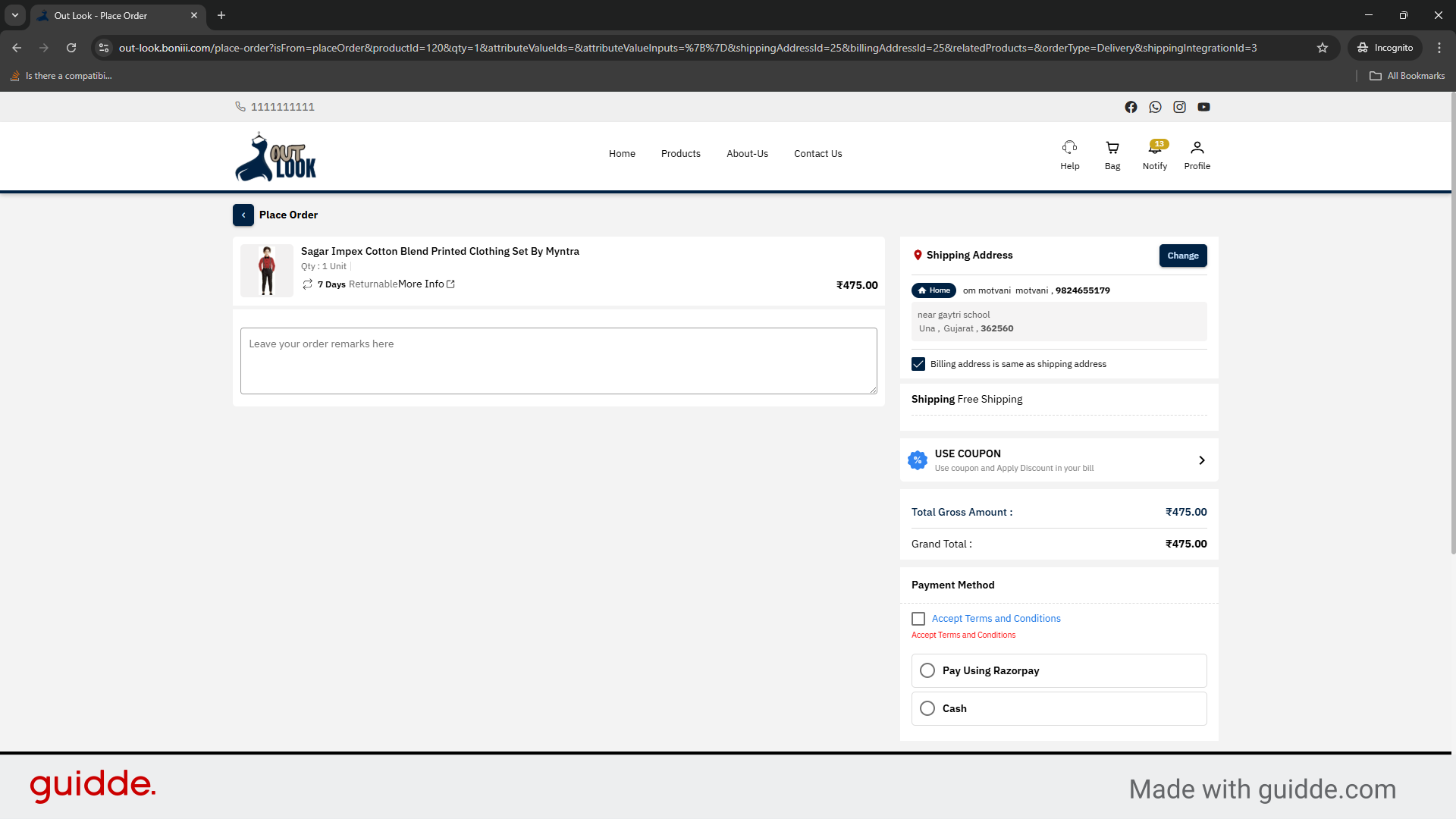Switch to the Products menu item
The width and height of the screenshot is (1456, 819).
[680, 153]
